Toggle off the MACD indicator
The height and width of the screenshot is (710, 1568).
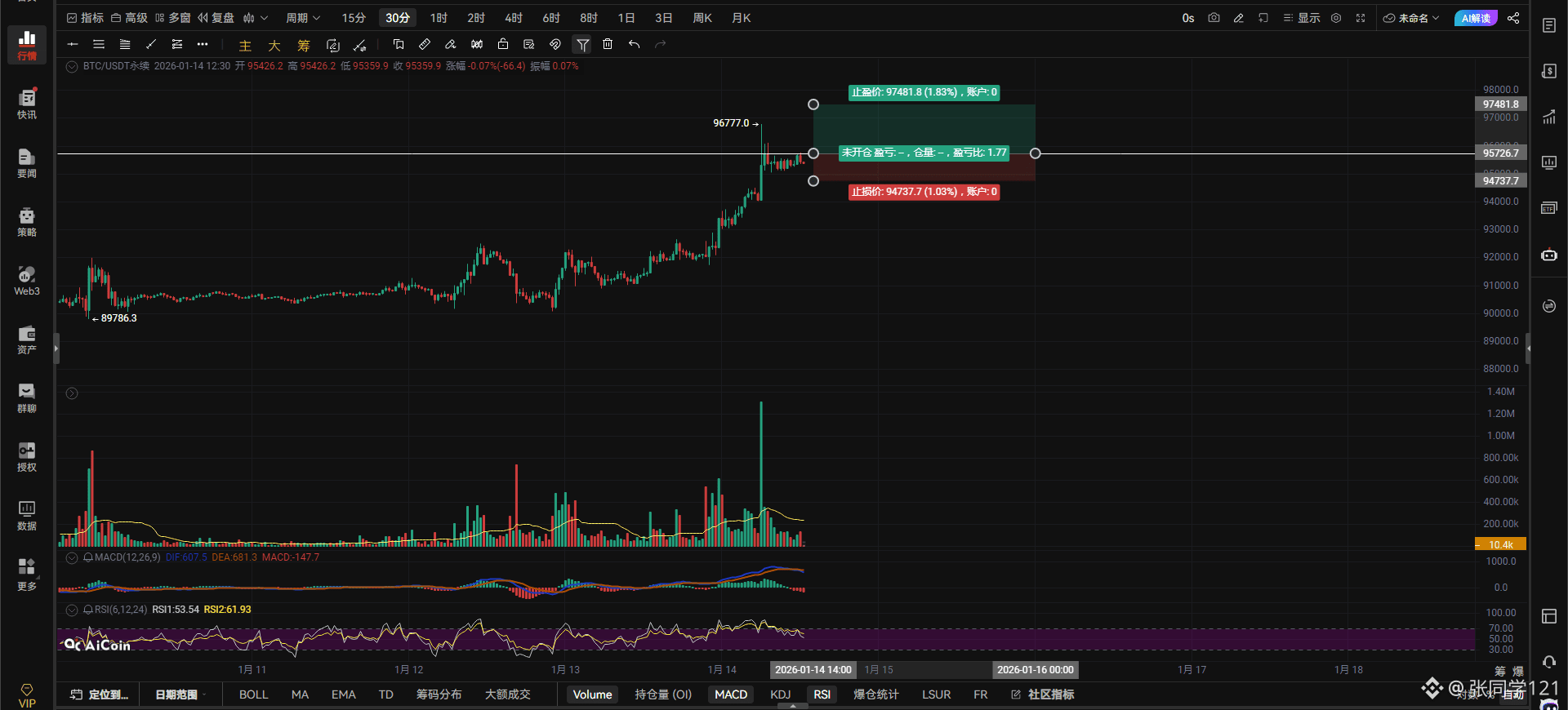click(731, 694)
